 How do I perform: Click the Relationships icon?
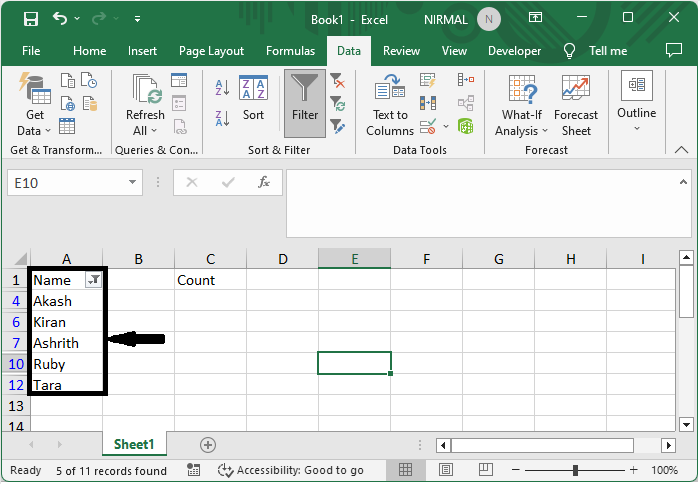click(x=466, y=104)
